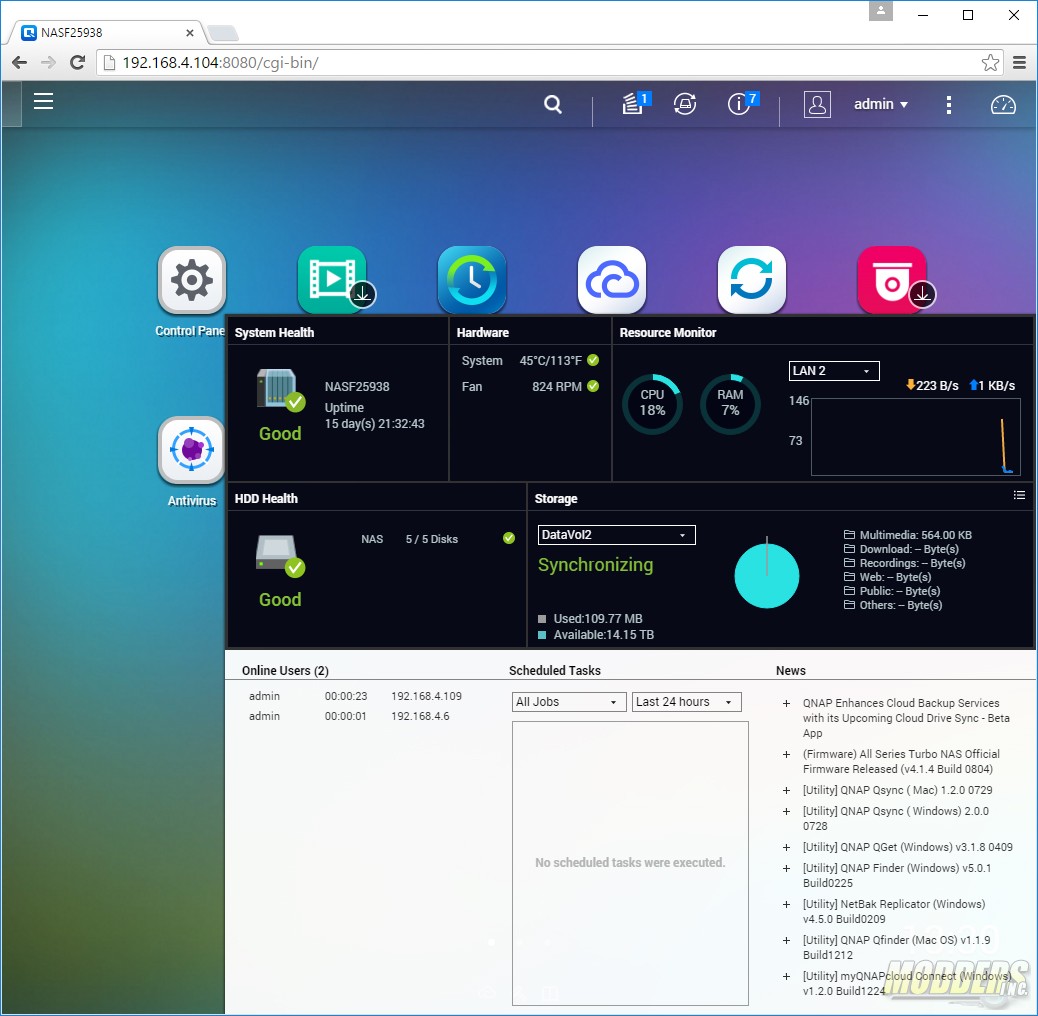Click the RAM 7% usage gauge
Screen dimensions: 1038x1016
730,404
